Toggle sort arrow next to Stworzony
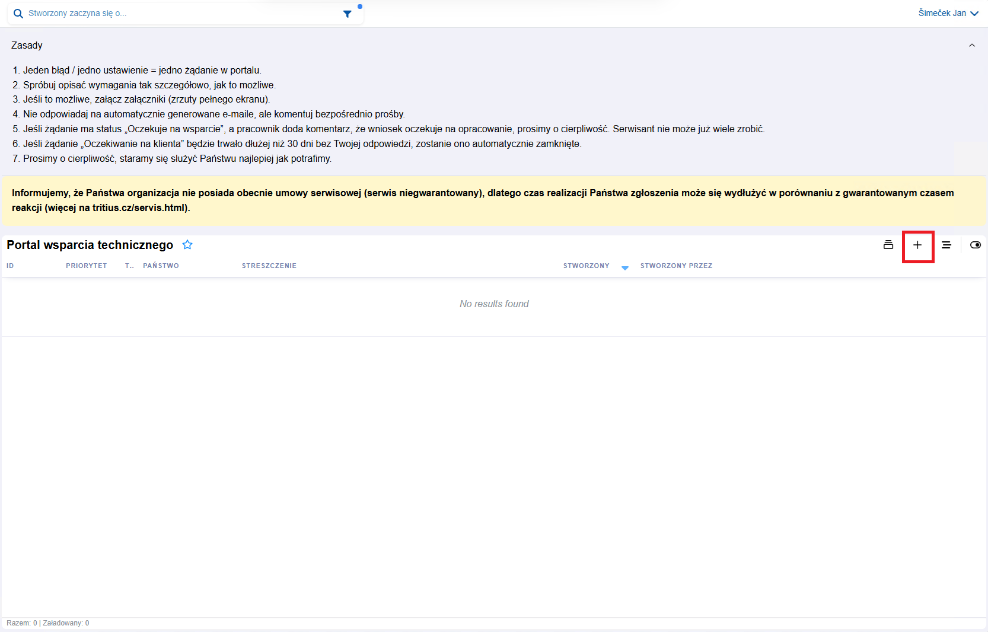The width and height of the screenshot is (988, 632). coord(625,268)
